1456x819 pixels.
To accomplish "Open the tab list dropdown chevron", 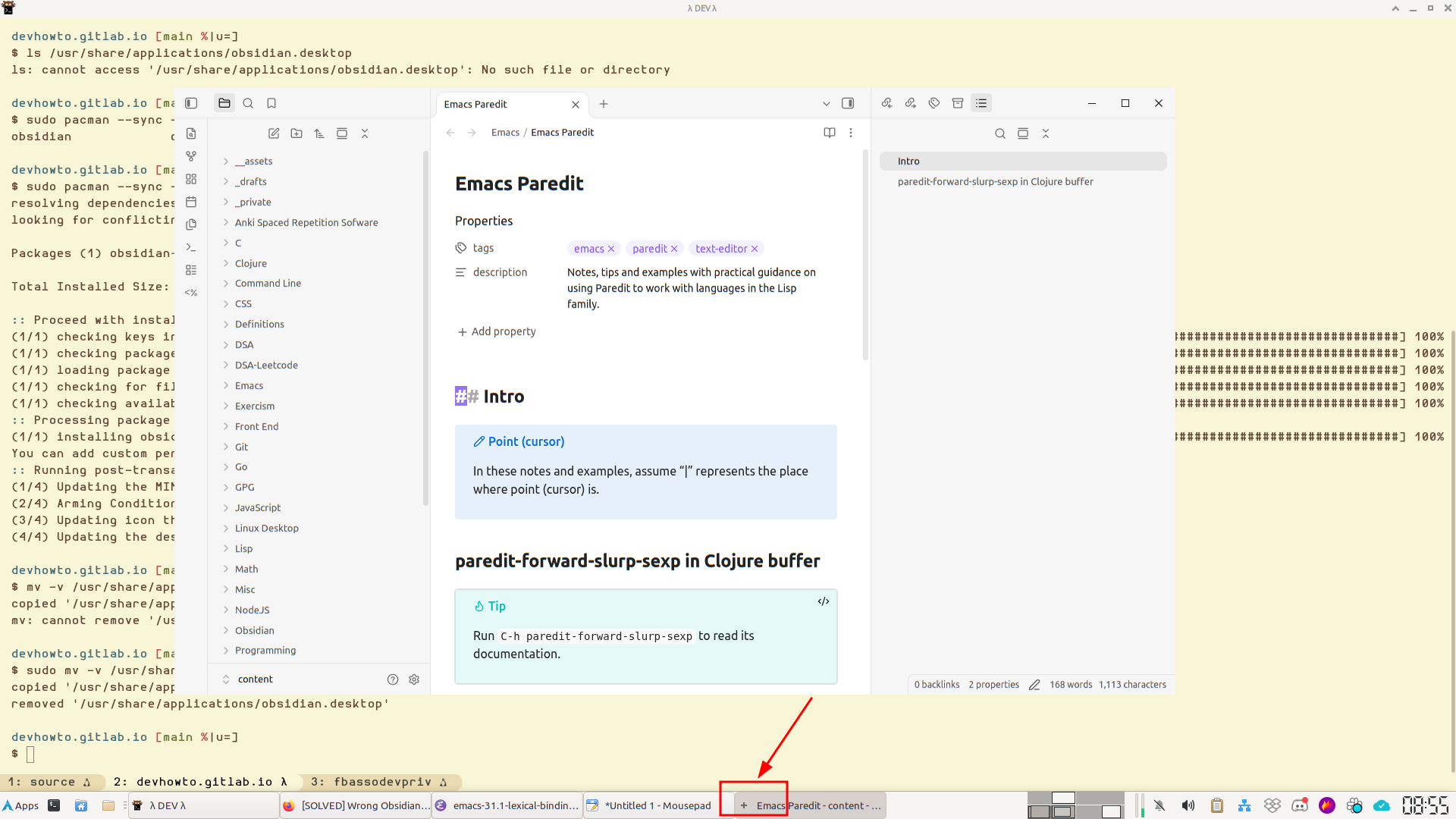I will 826,104.
